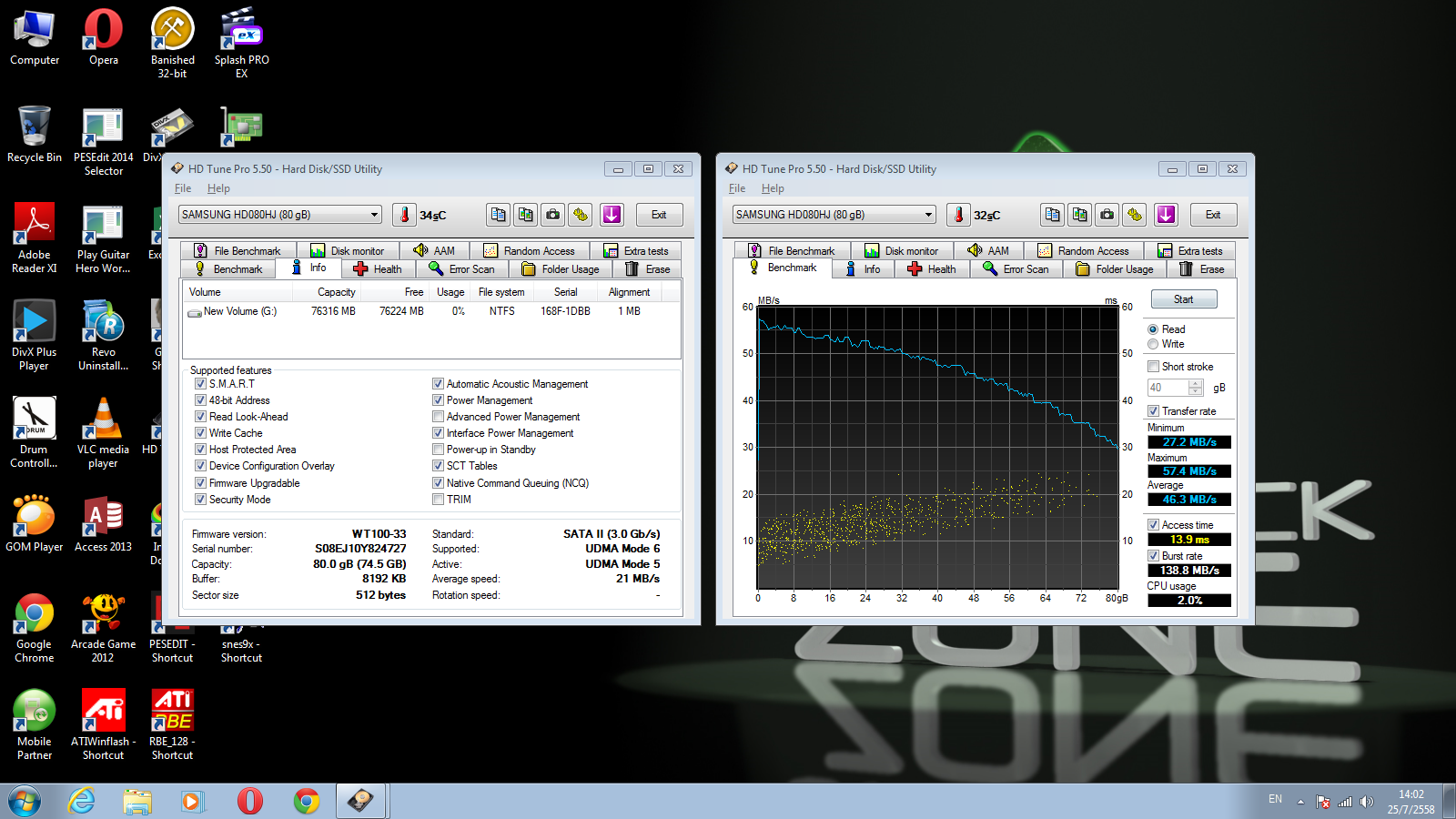Toggle the S.M.A.R.T checkbox

[x=200, y=384]
